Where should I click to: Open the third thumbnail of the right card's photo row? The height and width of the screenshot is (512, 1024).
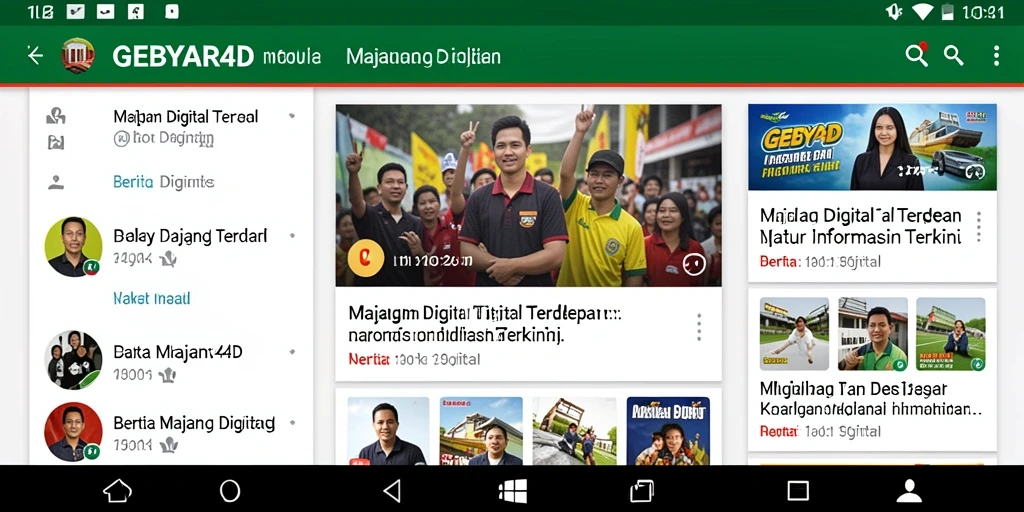(950, 334)
